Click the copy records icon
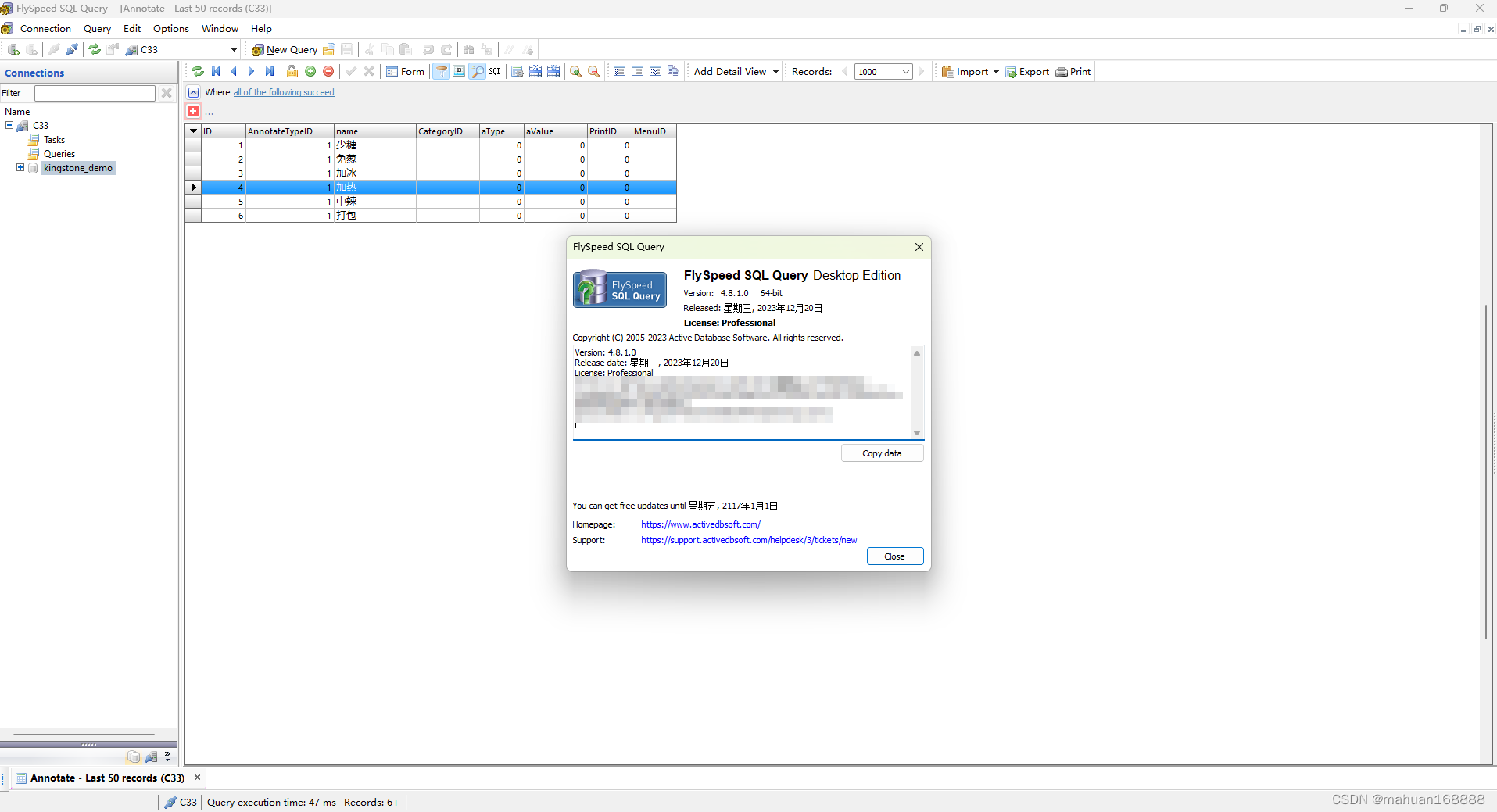This screenshot has height=812, width=1497. coord(674,72)
